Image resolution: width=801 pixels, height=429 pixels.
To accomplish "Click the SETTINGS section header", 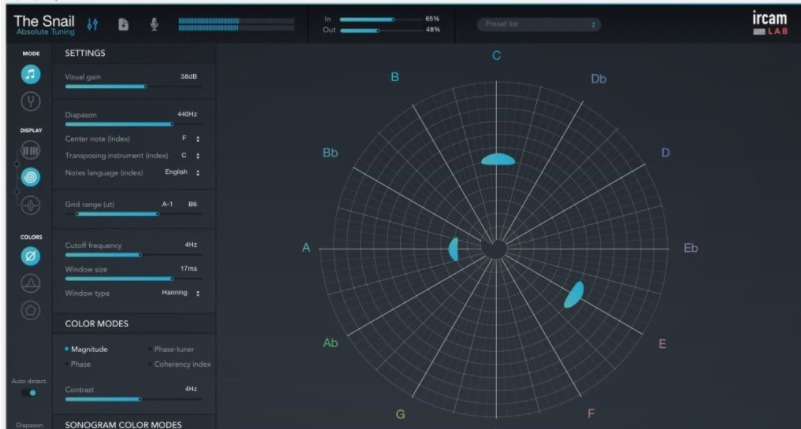I will click(x=85, y=53).
